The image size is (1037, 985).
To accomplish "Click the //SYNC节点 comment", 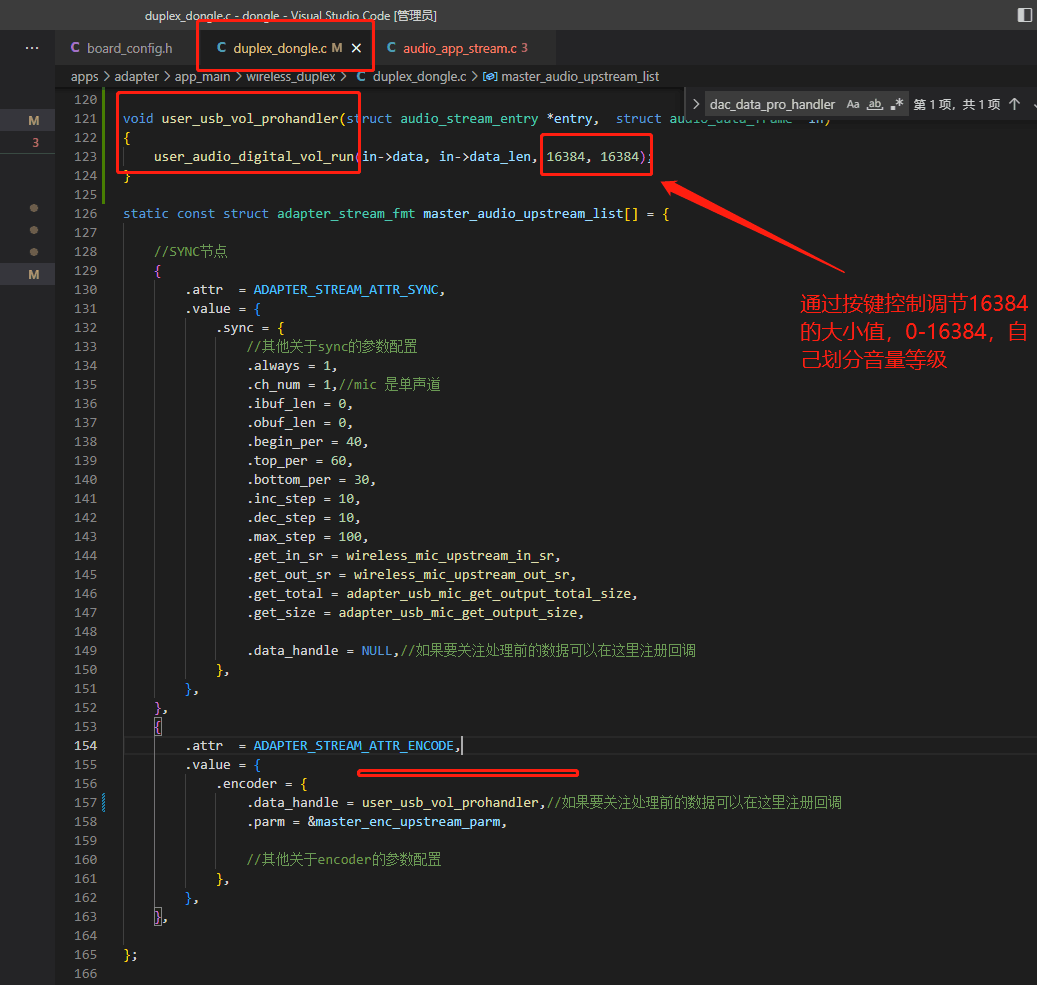I will point(190,251).
